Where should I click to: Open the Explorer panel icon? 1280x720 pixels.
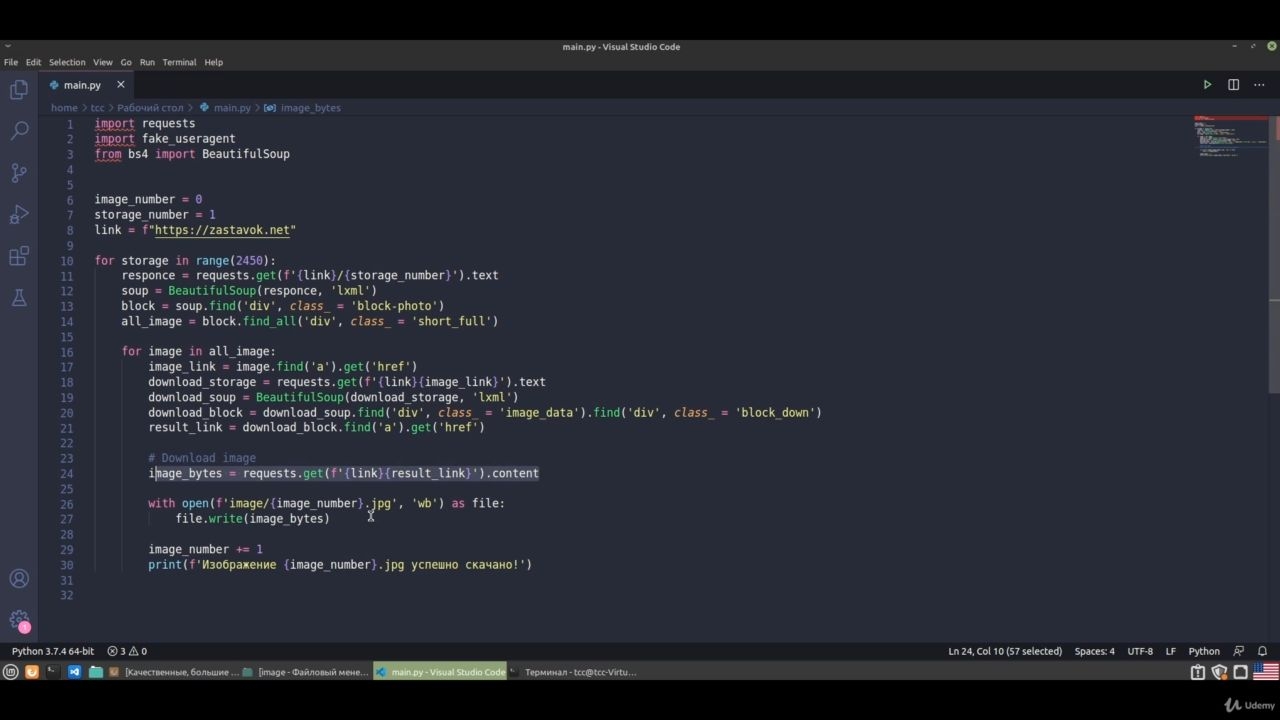click(x=19, y=90)
